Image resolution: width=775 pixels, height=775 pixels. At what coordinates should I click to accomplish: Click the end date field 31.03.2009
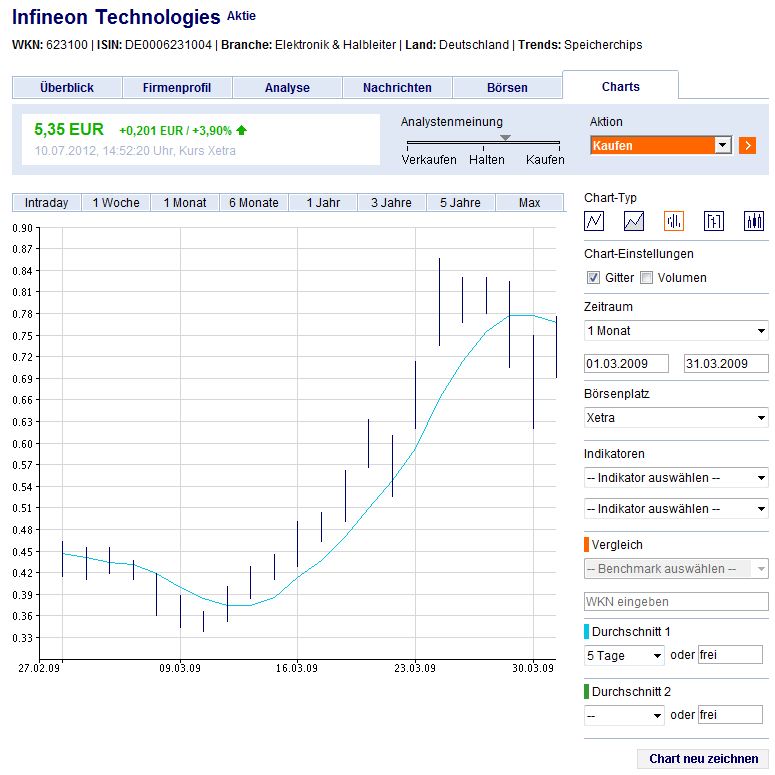pos(726,363)
